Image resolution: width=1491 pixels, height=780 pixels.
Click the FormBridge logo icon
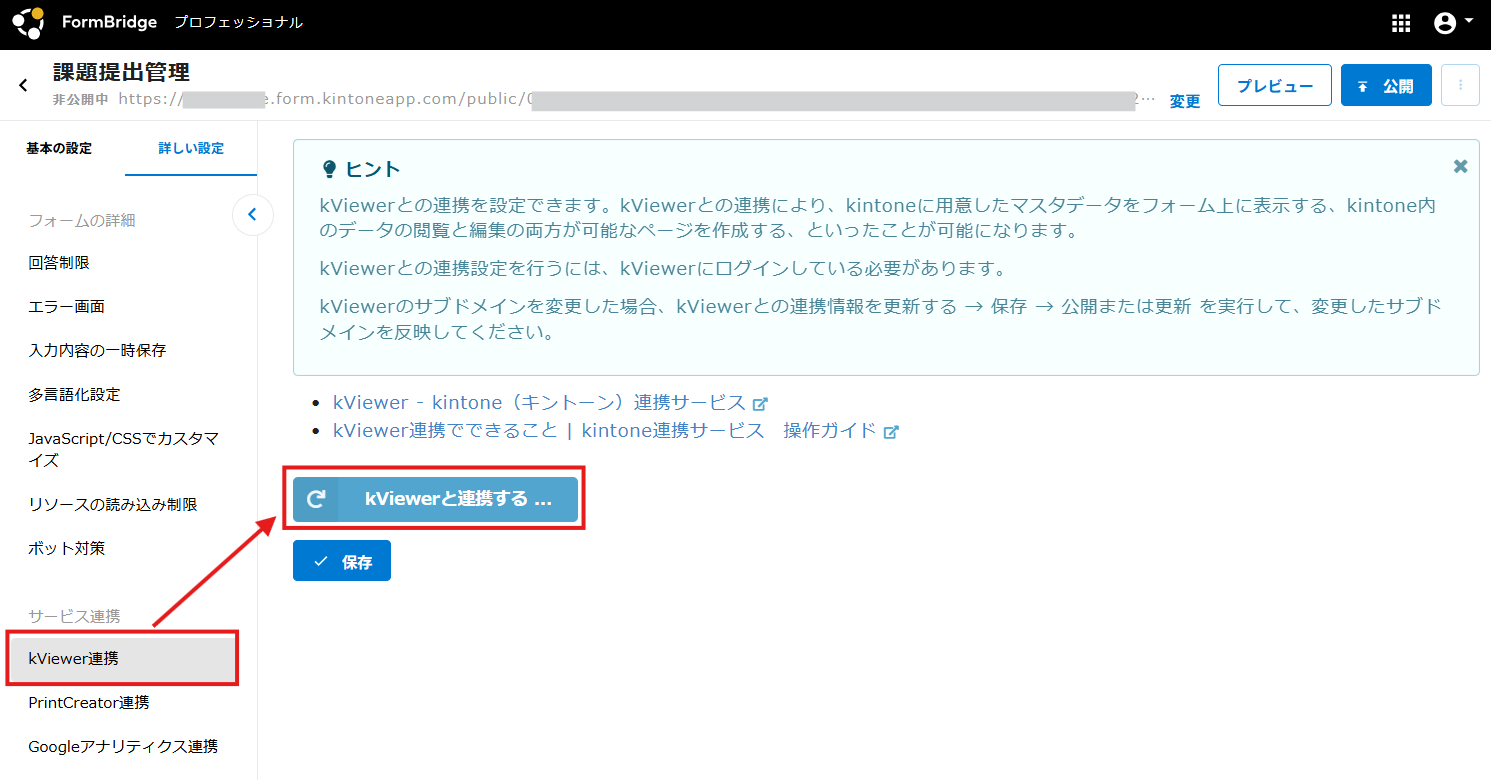[28, 22]
